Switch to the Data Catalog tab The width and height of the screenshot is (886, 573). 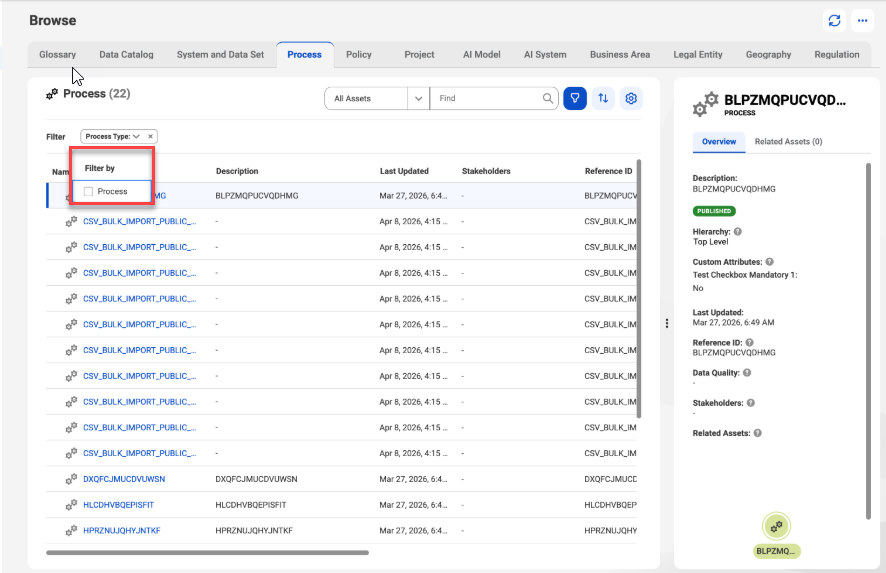126,55
